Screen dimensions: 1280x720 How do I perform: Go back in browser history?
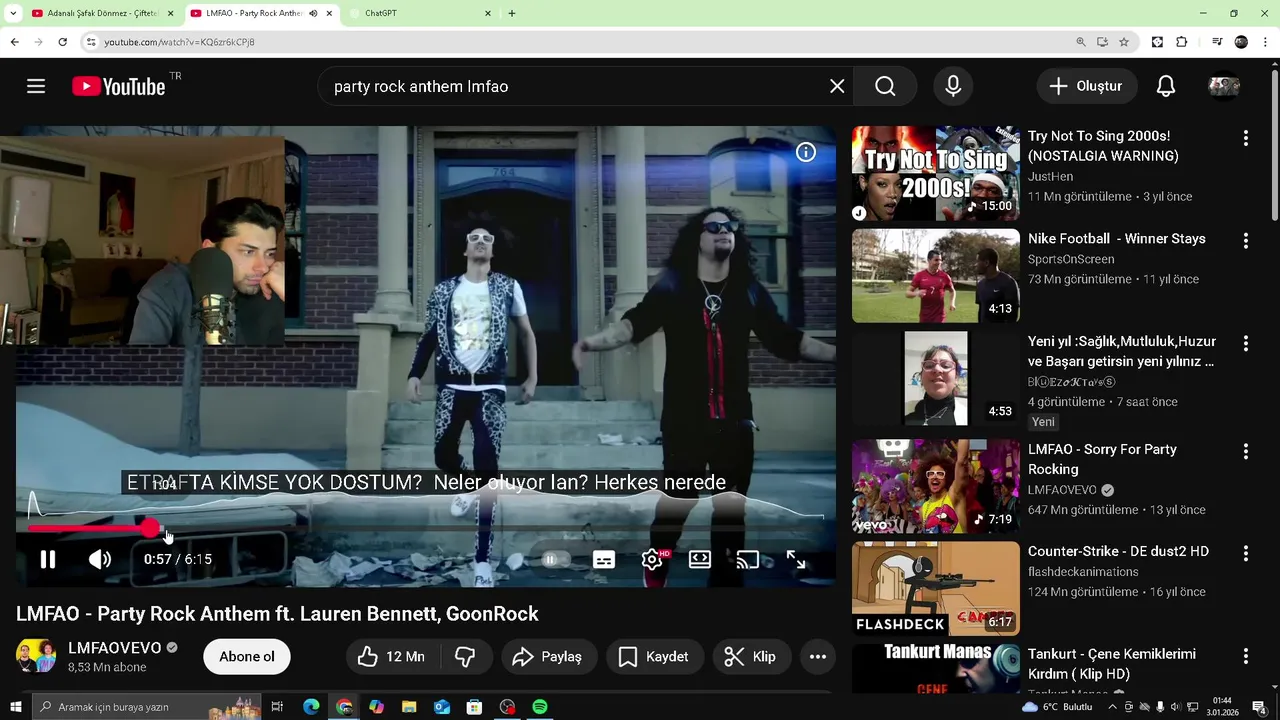(x=14, y=42)
